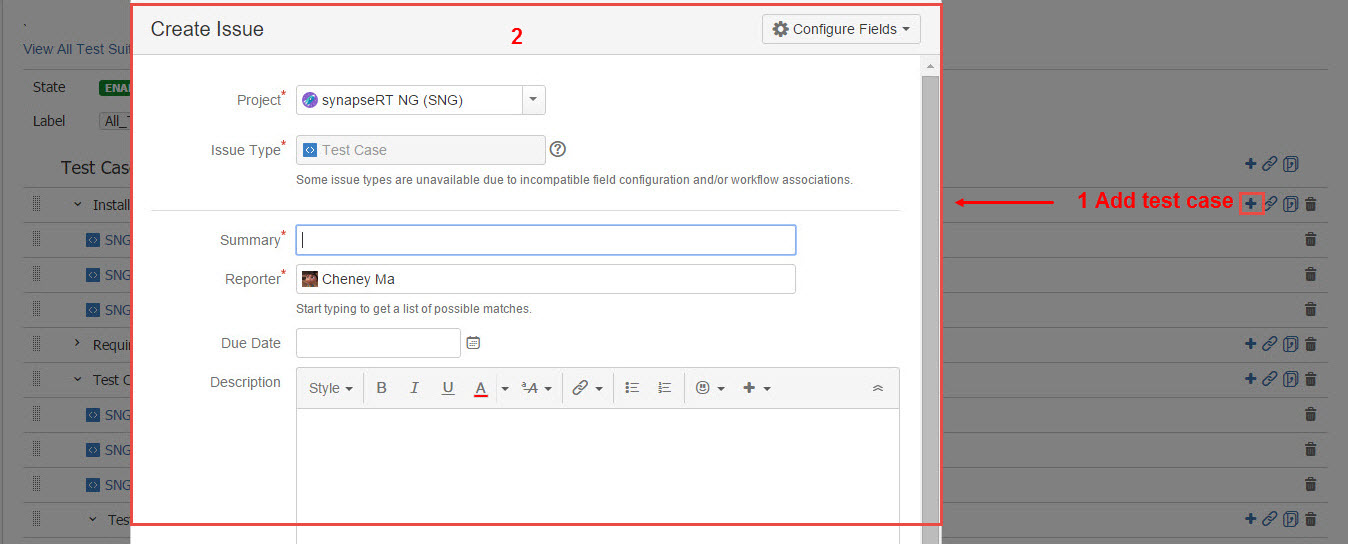
Task: Click the green ENA... state badge
Action: point(114,88)
